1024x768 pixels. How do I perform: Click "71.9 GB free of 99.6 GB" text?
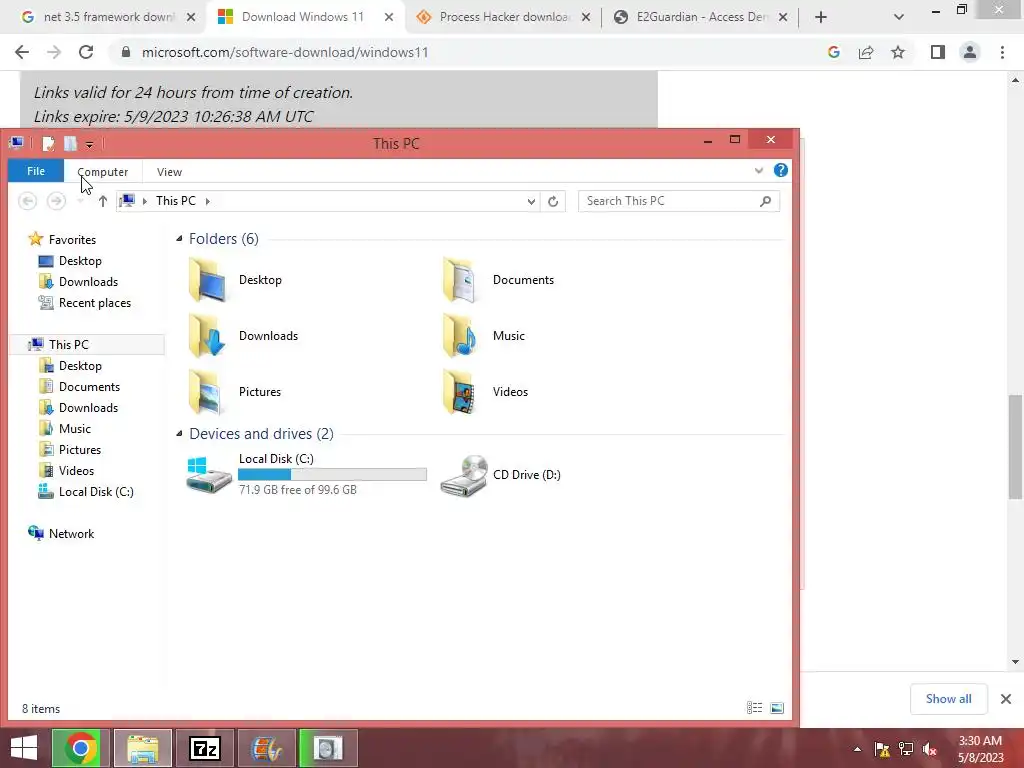pyautogui.click(x=298, y=490)
